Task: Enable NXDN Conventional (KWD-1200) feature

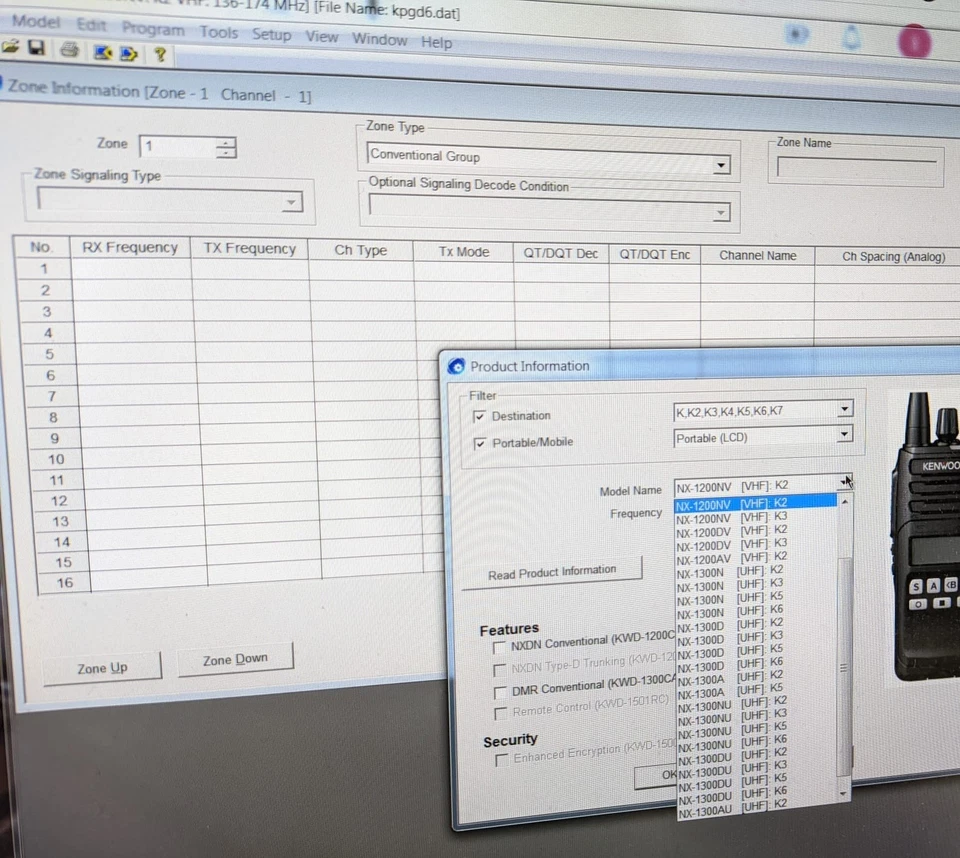Action: pos(500,648)
